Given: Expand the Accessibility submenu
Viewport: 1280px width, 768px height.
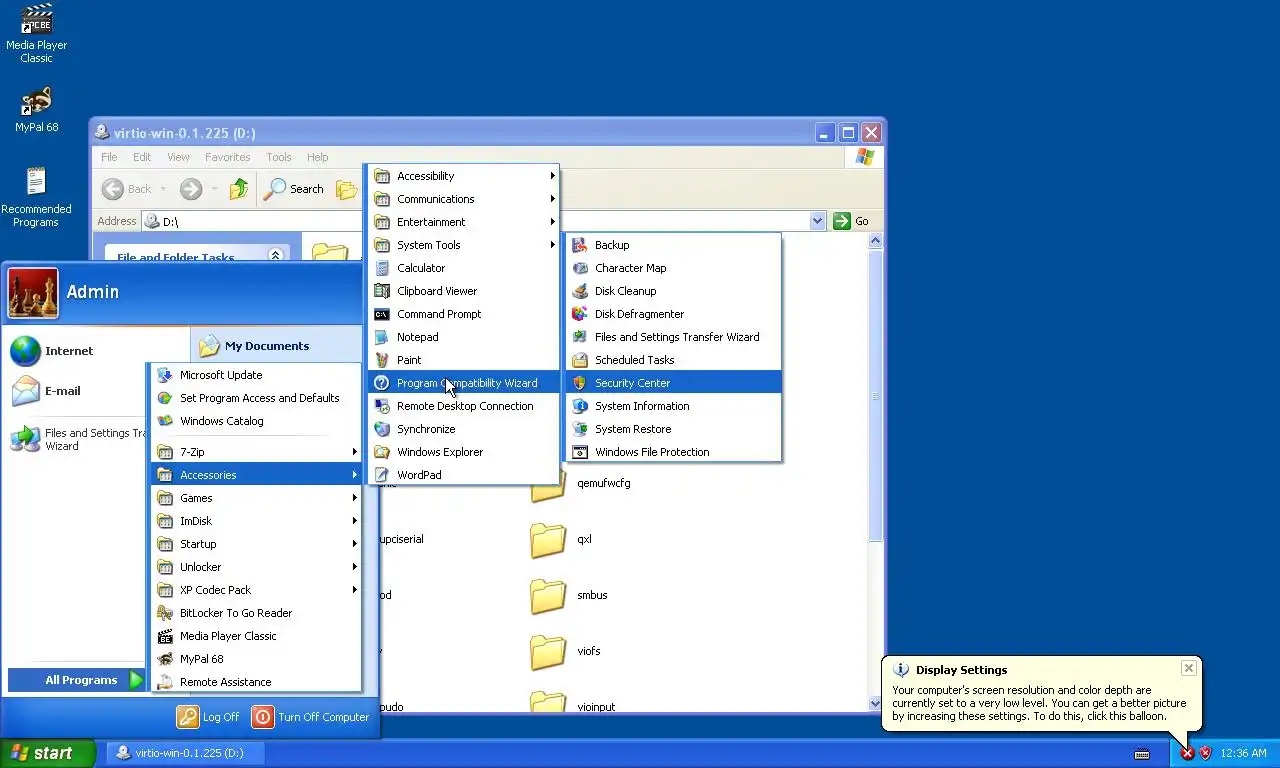Looking at the screenshot, I should tap(464, 176).
